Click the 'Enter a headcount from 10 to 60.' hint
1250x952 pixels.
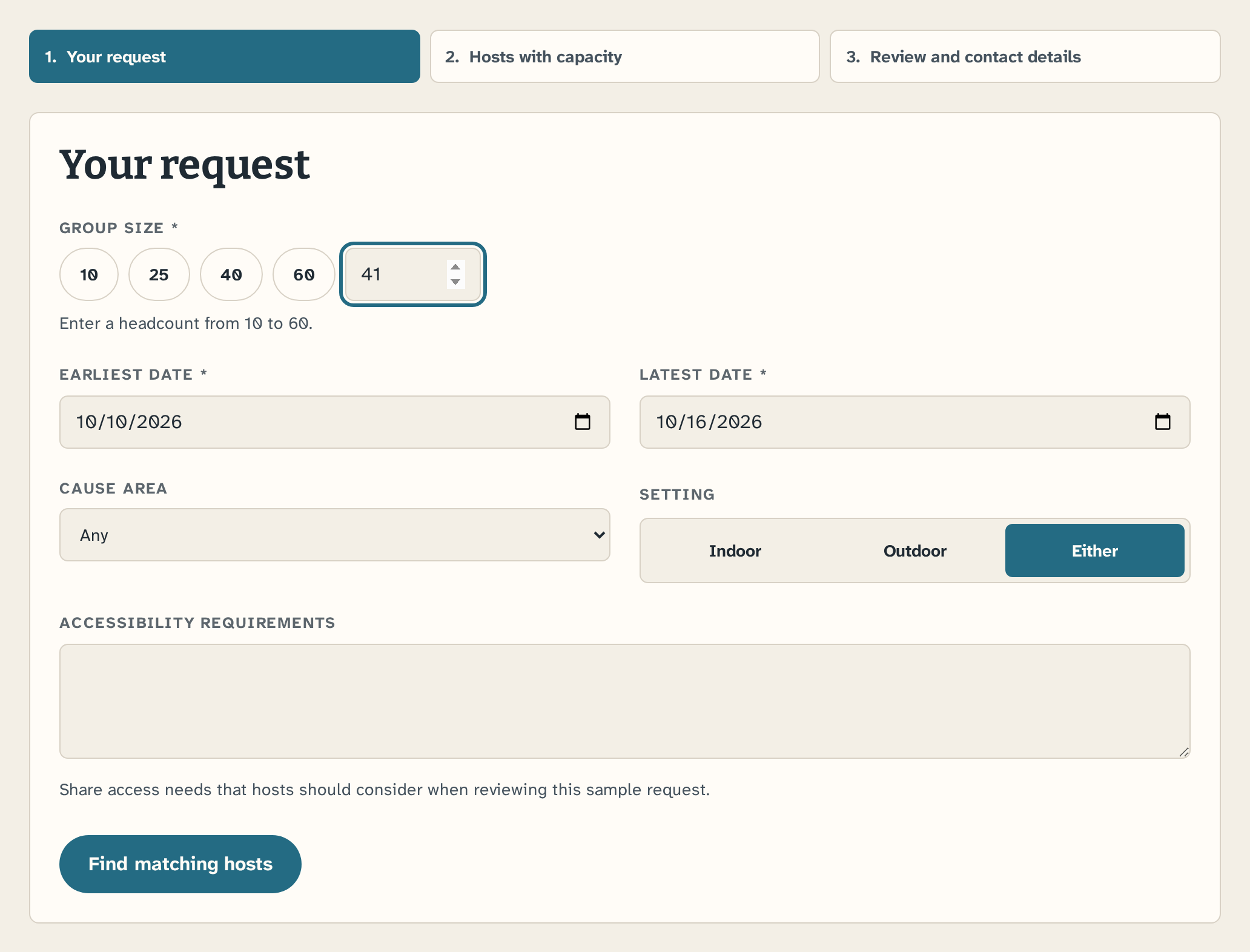186,323
